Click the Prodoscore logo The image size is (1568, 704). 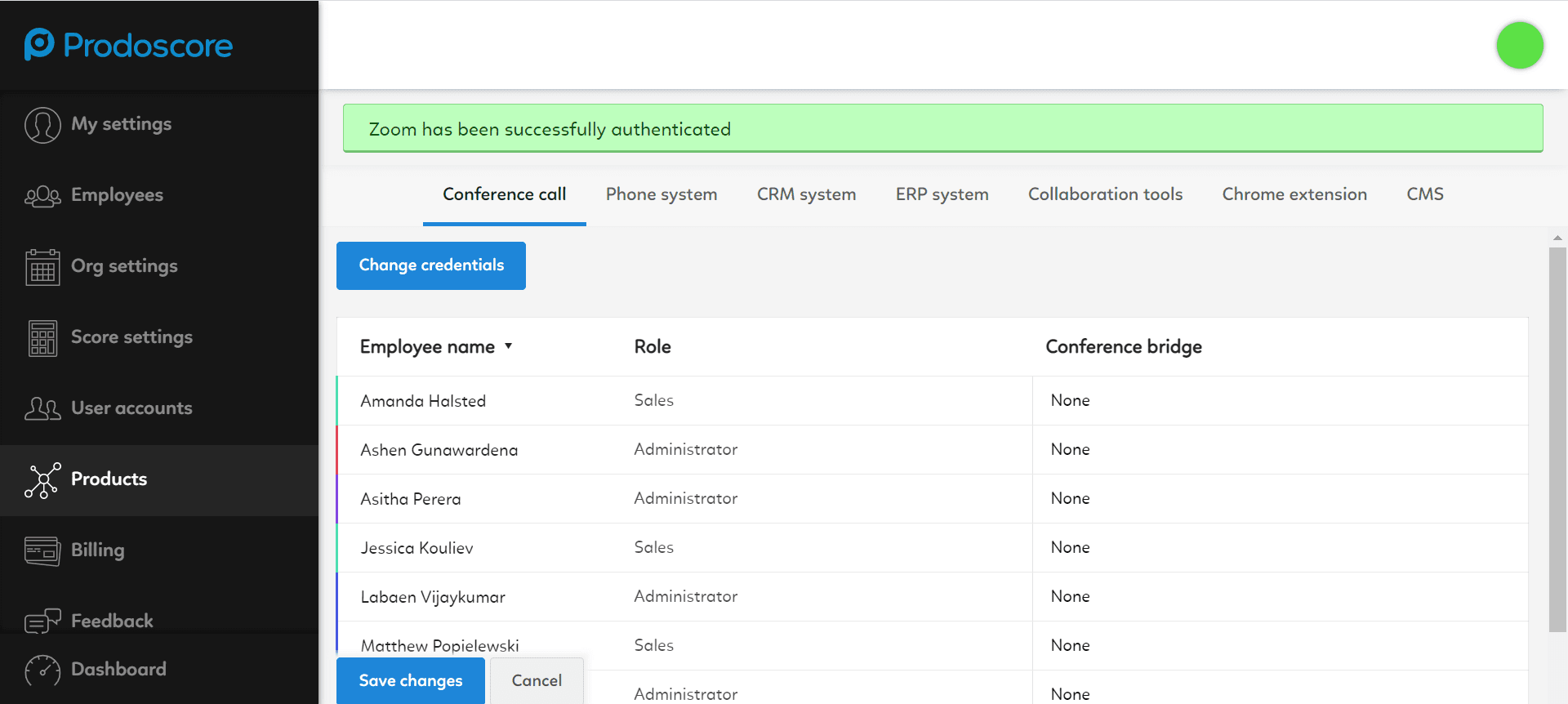pyautogui.click(x=128, y=45)
